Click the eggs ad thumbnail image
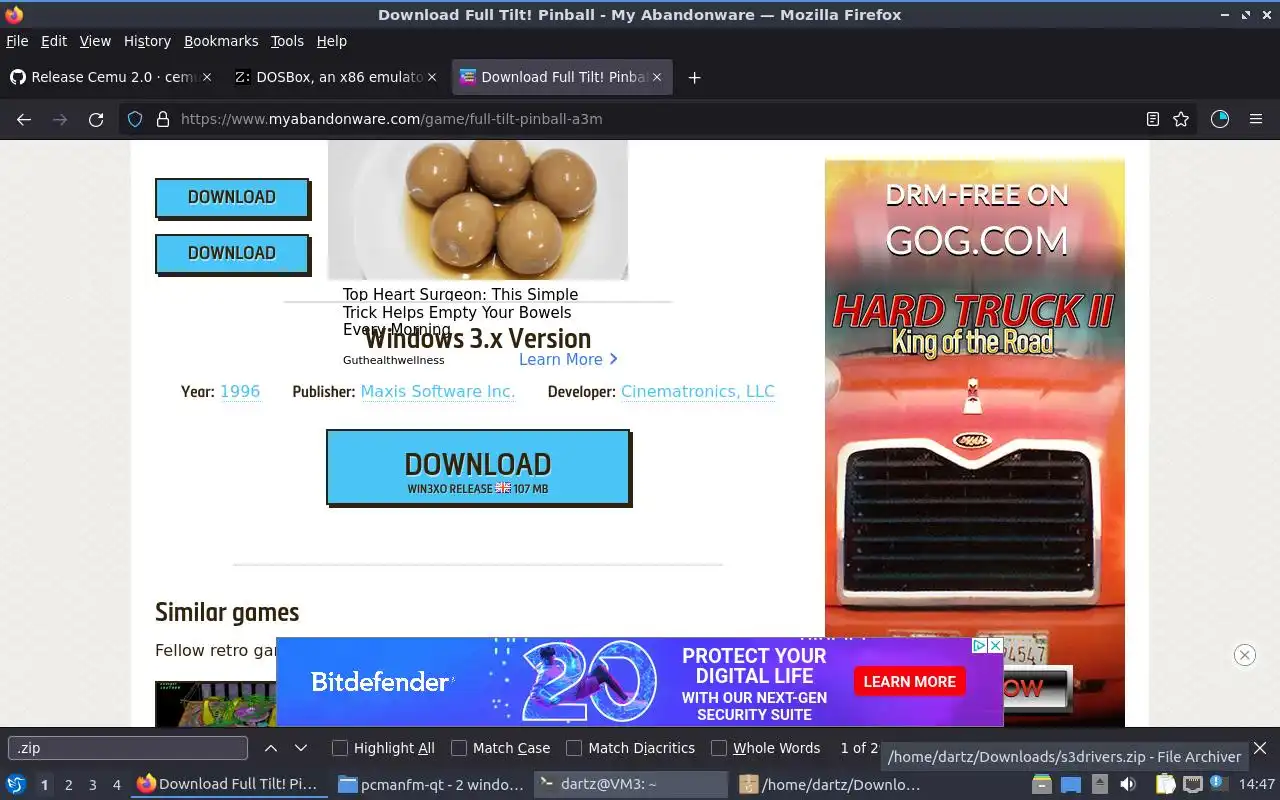Viewport: 1280px width, 800px height. point(478,209)
